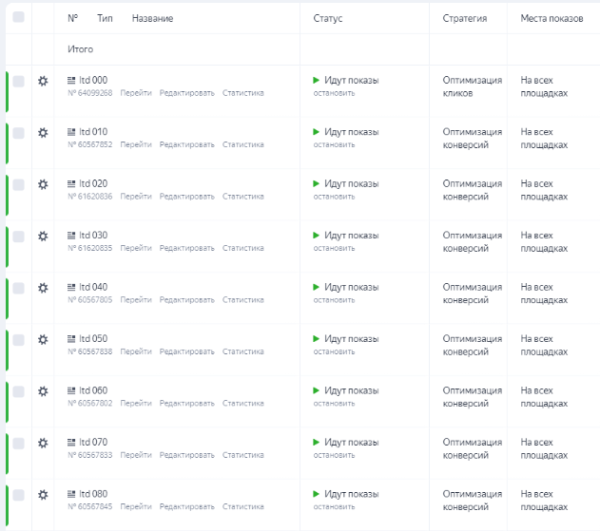The width and height of the screenshot is (600, 531).
Task: Select all campaigns with header checkbox
Action: tap(18, 18)
